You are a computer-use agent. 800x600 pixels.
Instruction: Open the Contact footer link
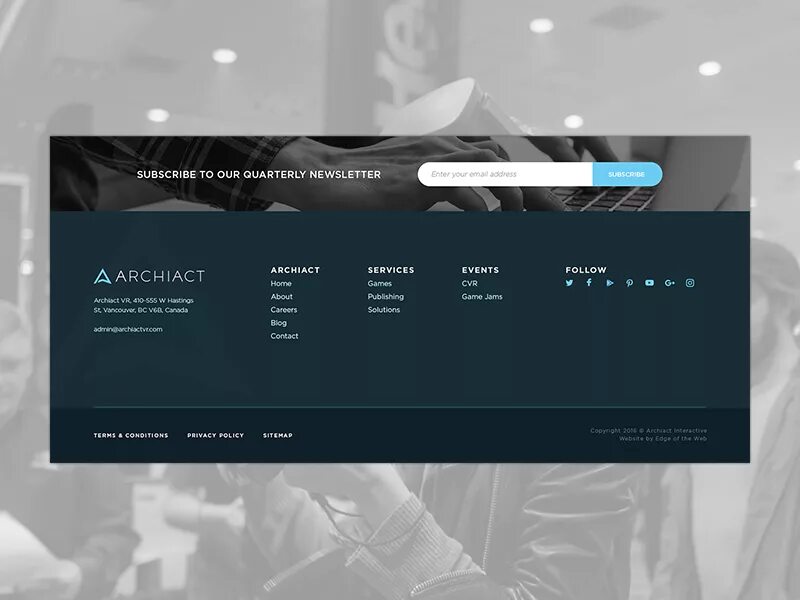pos(285,336)
